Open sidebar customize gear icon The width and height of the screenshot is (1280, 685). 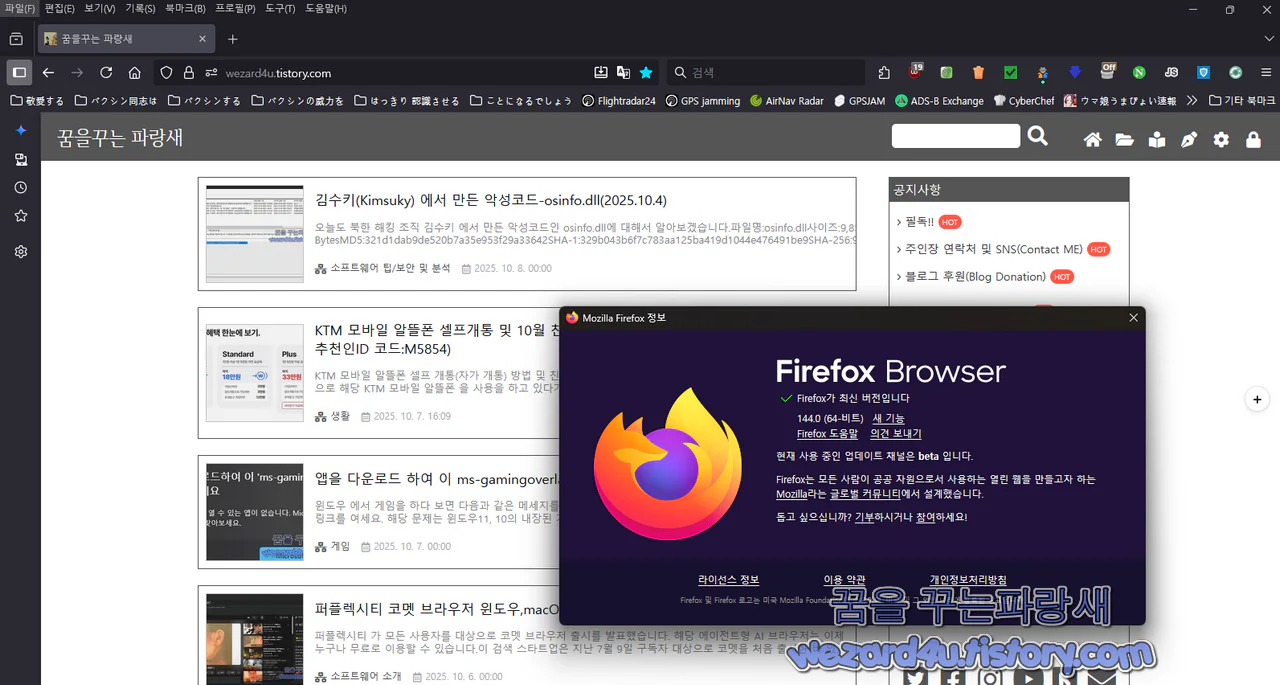click(20, 252)
